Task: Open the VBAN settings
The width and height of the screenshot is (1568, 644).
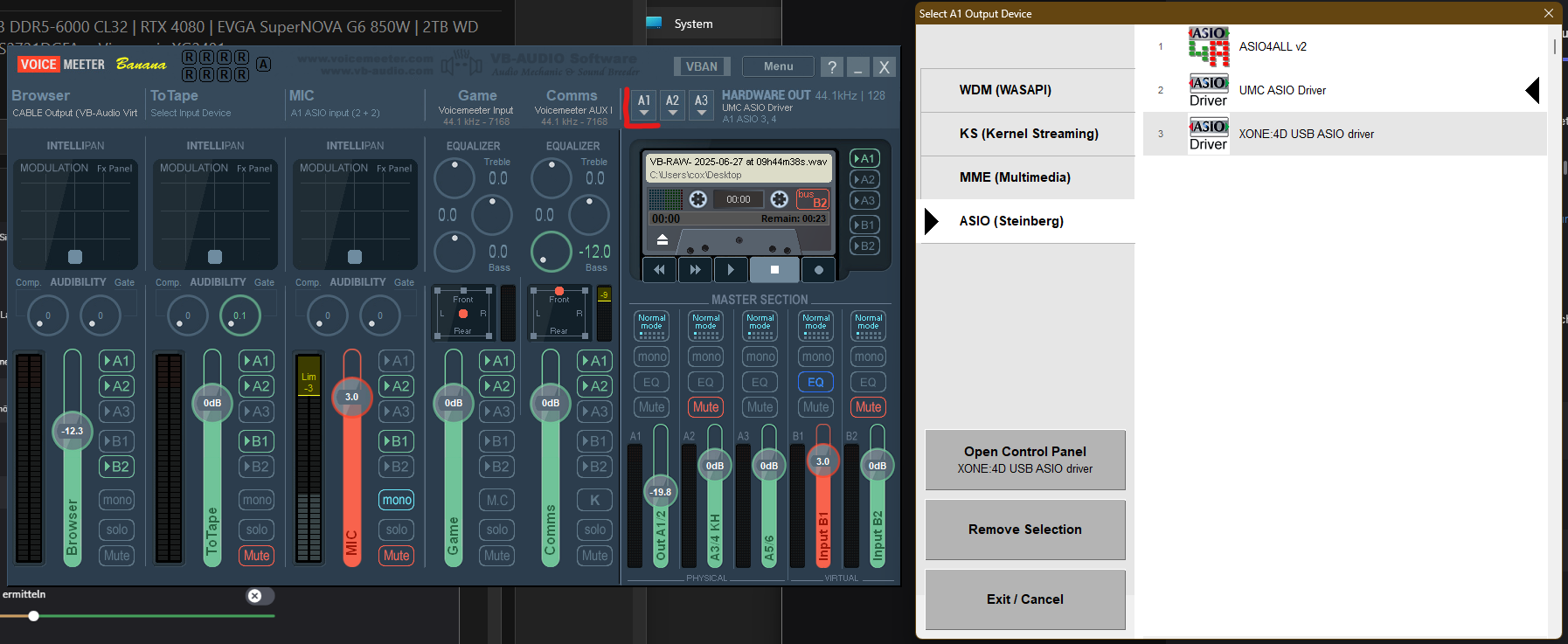Action: coord(702,66)
